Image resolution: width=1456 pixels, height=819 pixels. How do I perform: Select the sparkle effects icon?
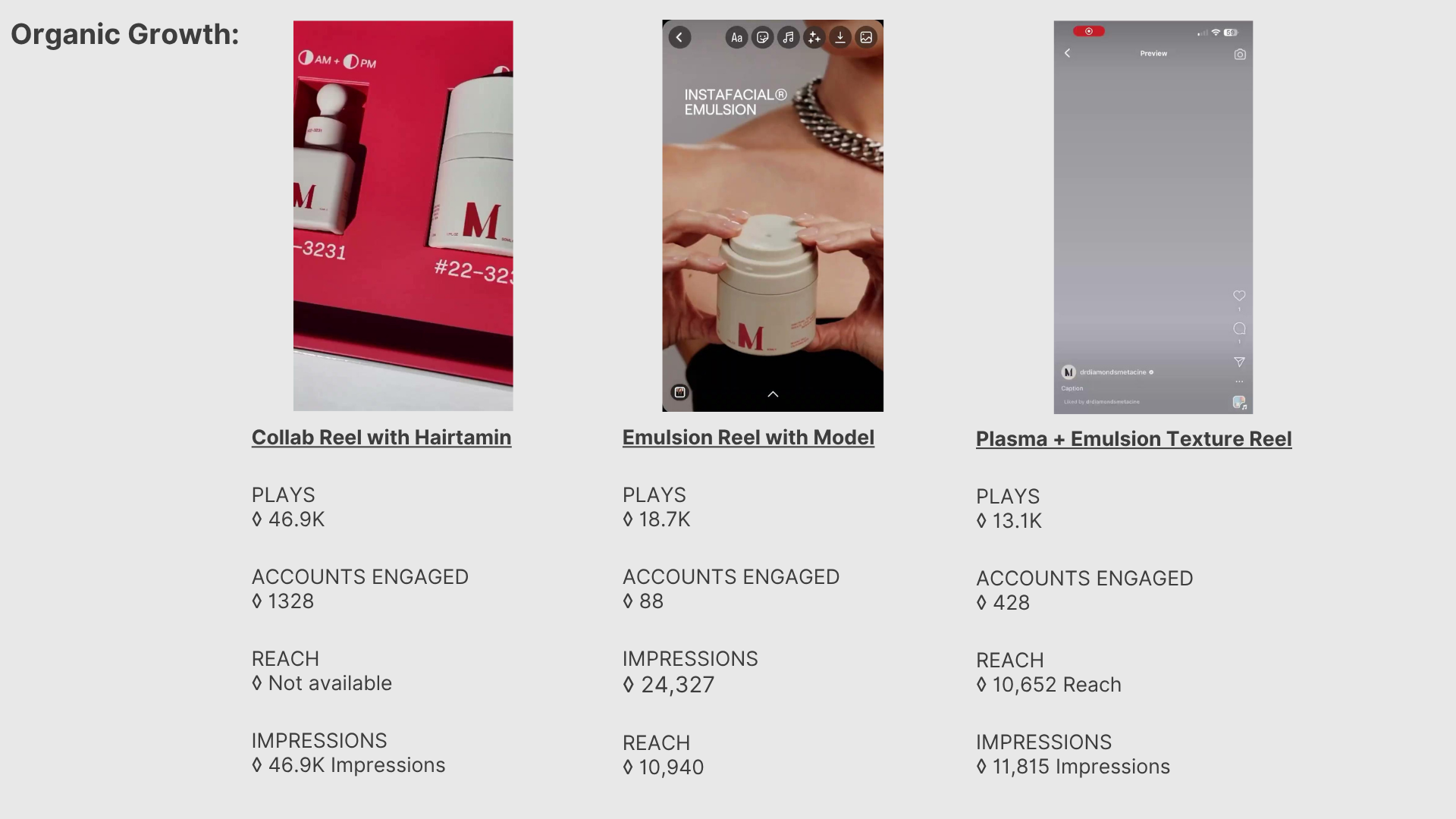814,37
